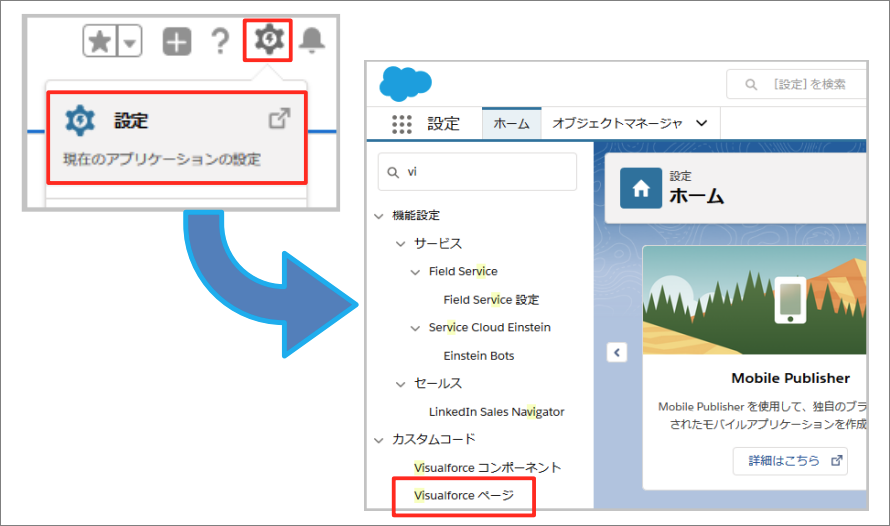Open the favorites list dropdown arrow
Viewport: 890px width, 526px height.
(130, 41)
